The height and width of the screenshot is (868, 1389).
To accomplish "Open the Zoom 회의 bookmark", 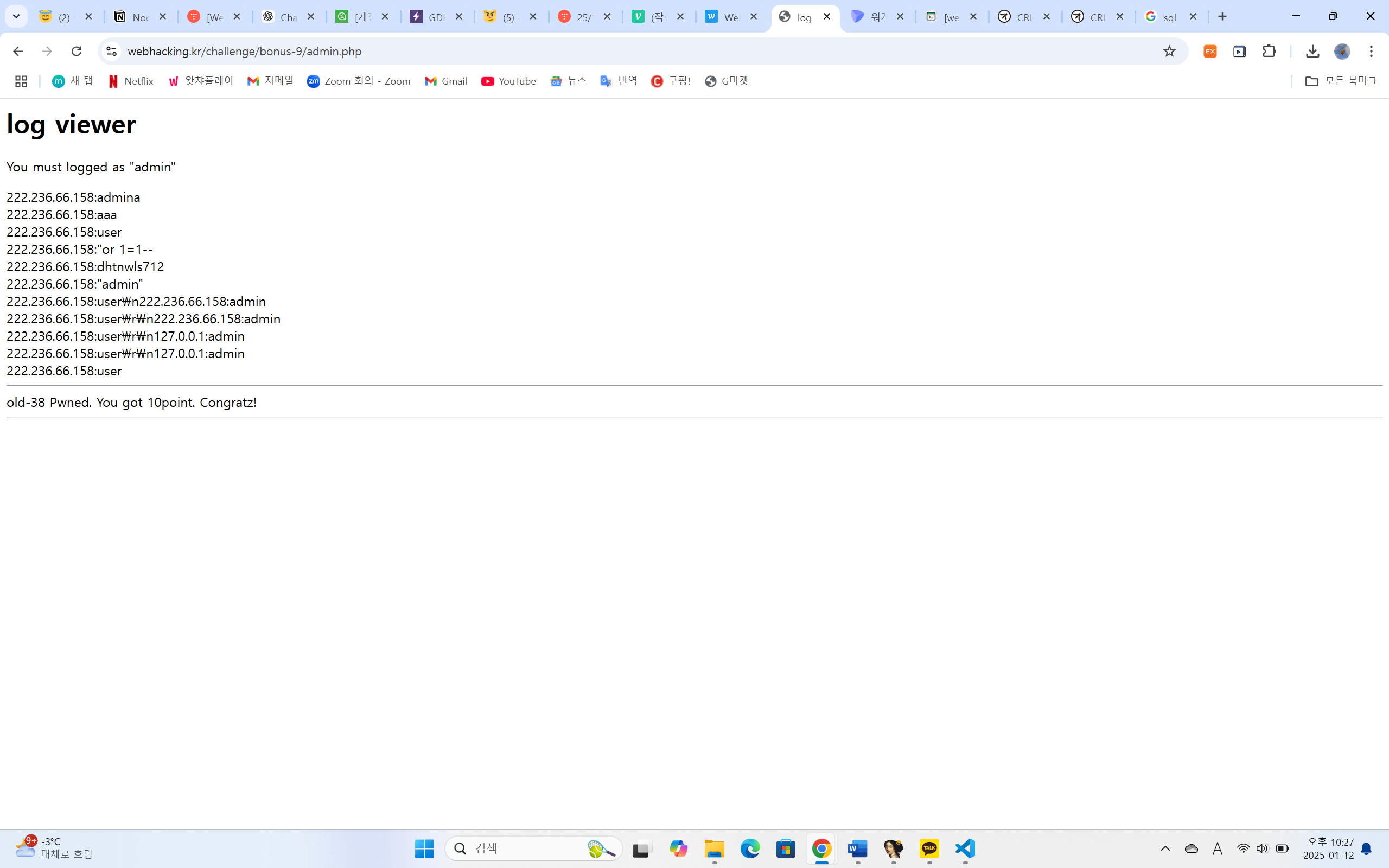I will [359, 81].
